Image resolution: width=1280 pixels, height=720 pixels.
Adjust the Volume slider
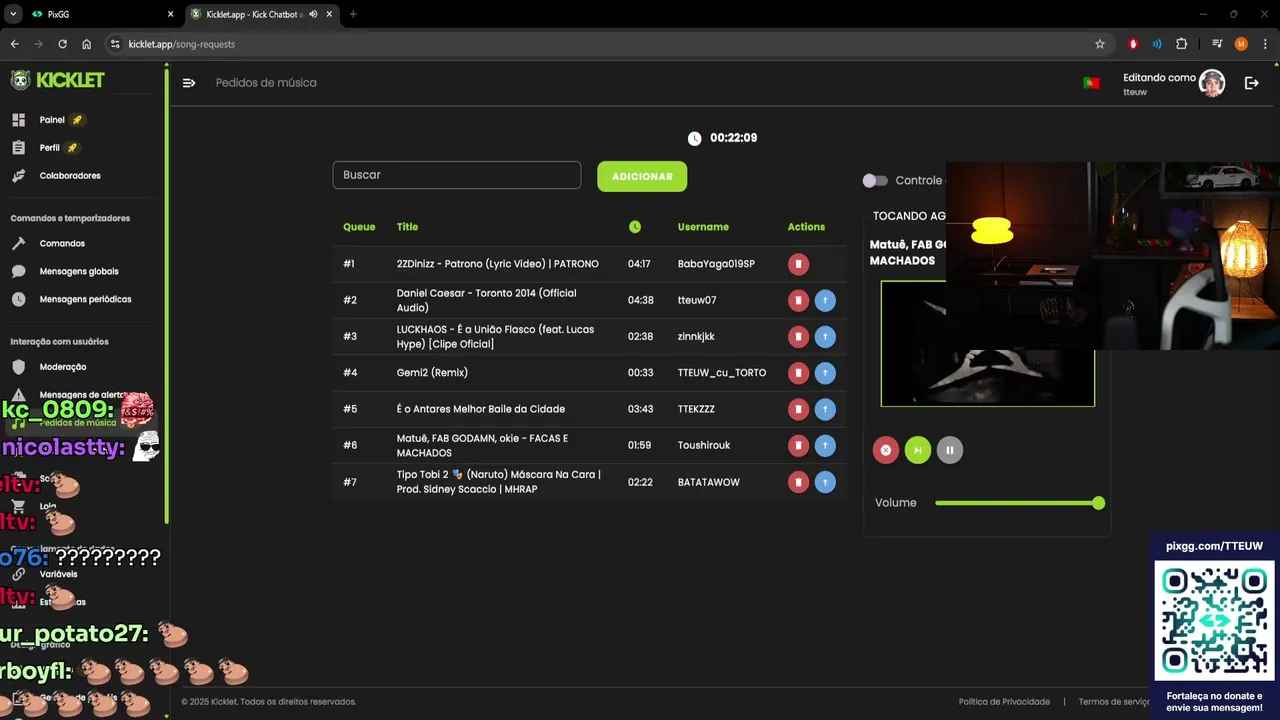pos(1019,503)
